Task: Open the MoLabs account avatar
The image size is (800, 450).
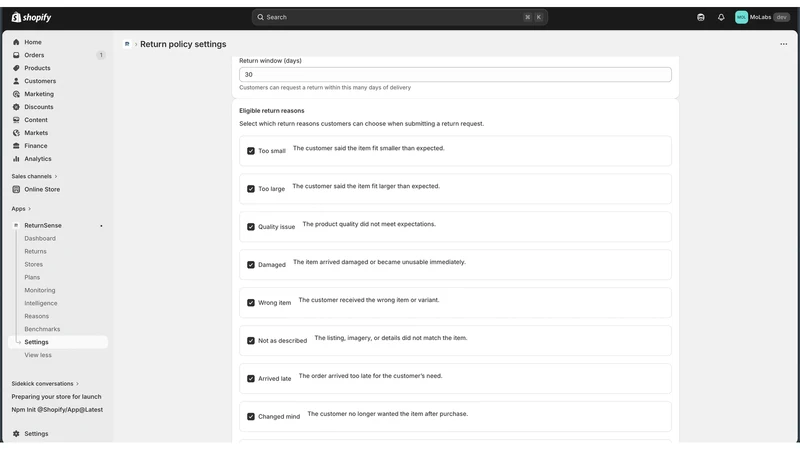Action: point(741,17)
